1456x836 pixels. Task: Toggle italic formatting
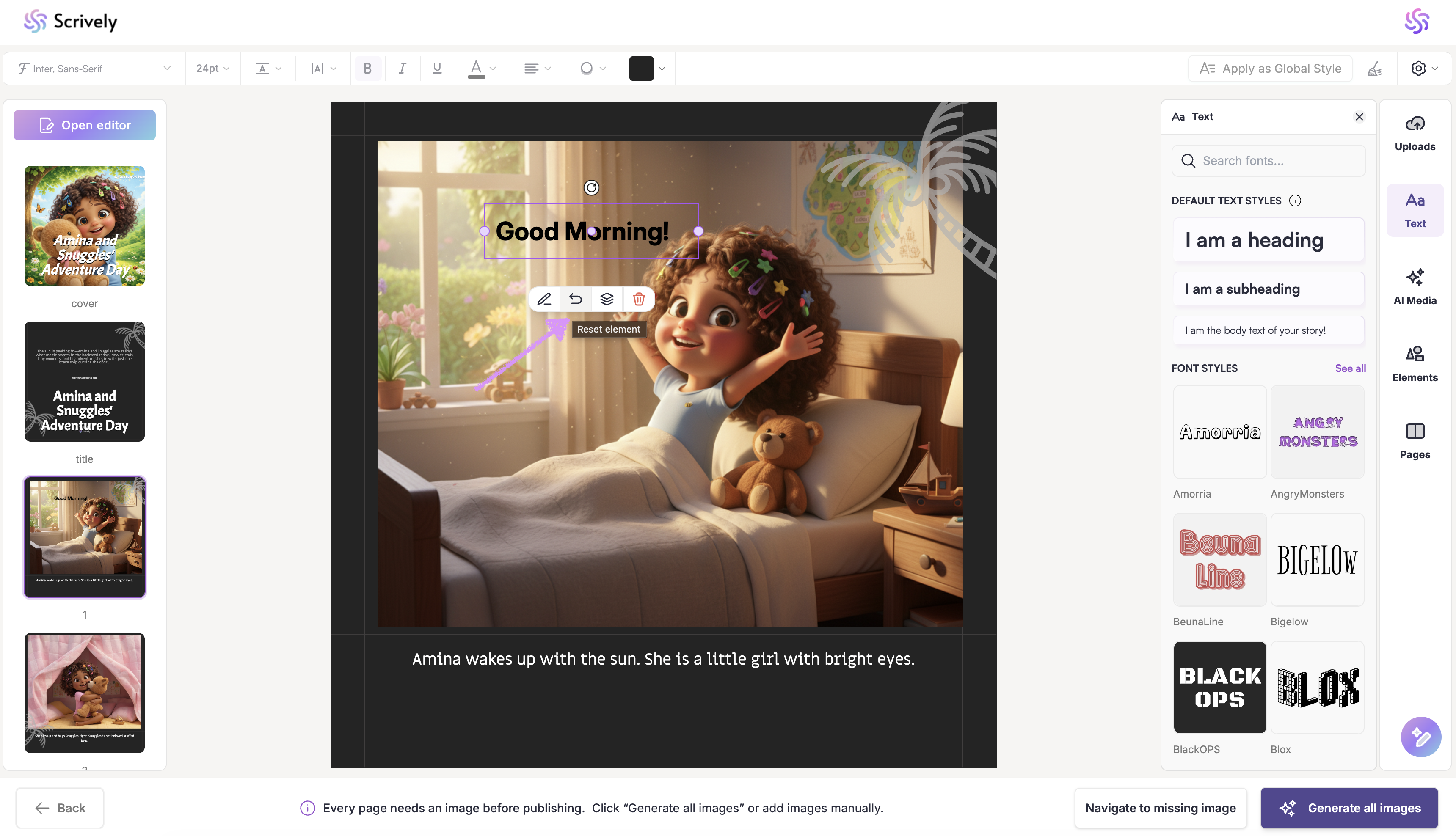pyautogui.click(x=402, y=69)
